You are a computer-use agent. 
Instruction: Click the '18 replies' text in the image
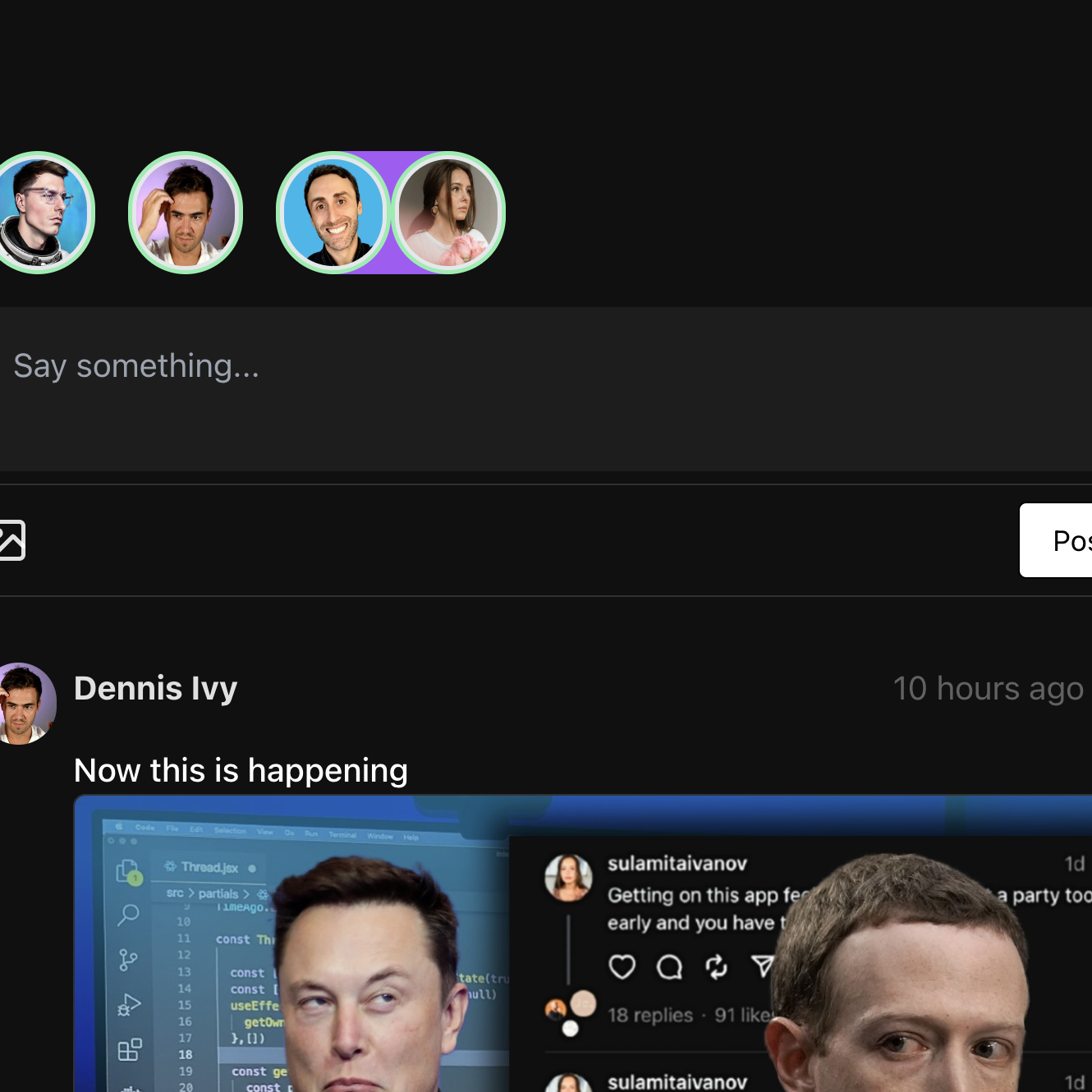650,1016
